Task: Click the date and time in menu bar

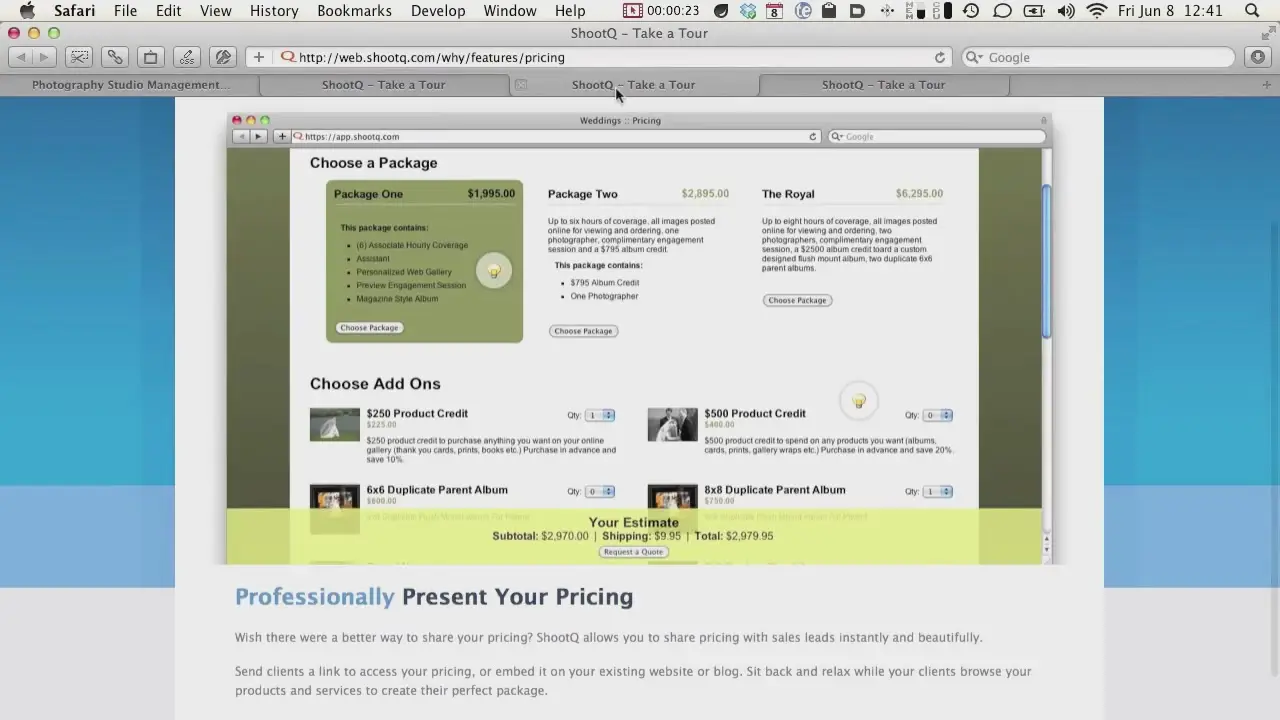Action: [x=1170, y=11]
